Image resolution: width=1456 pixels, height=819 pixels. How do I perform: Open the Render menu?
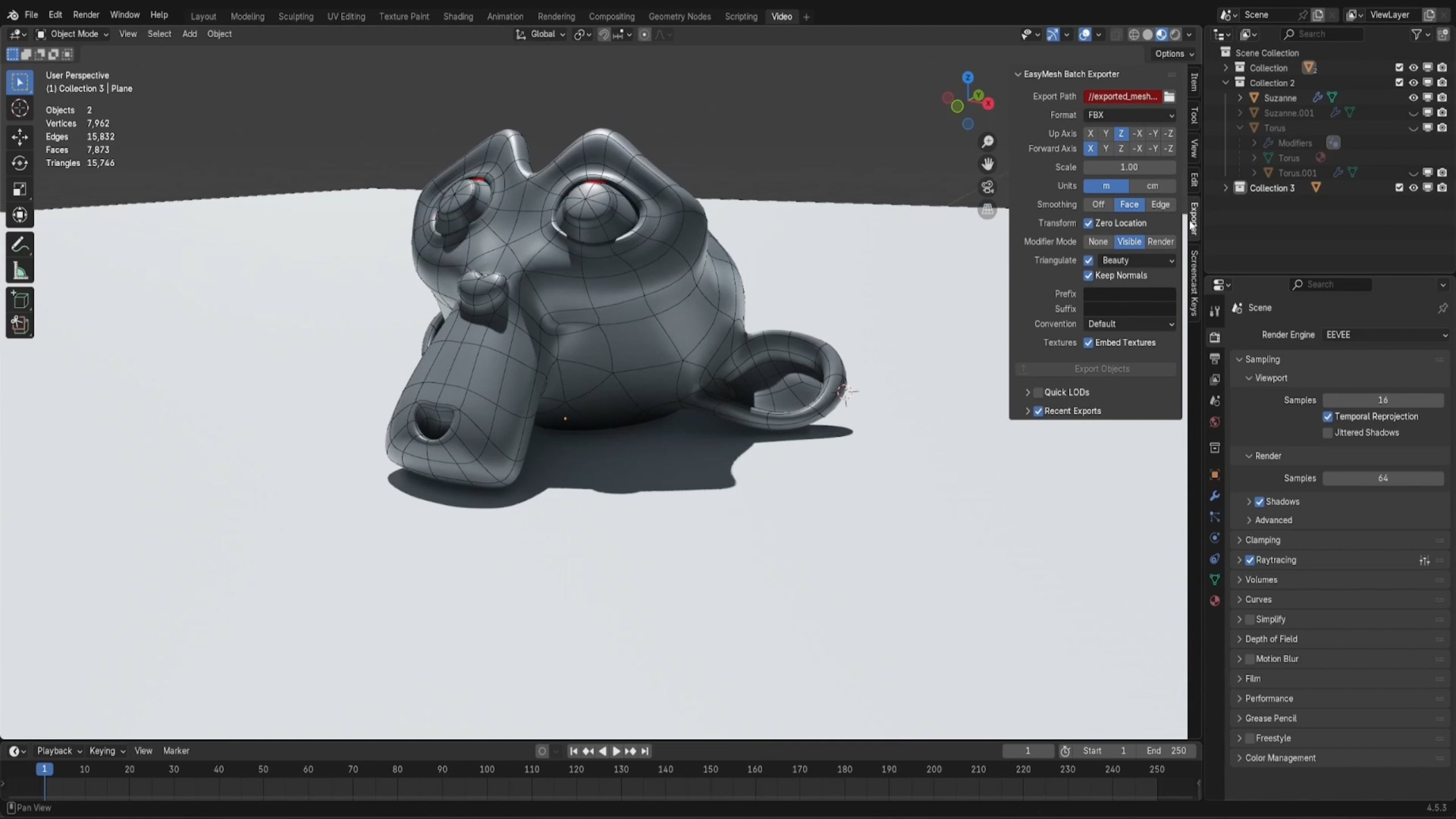(x=86, y=14)
